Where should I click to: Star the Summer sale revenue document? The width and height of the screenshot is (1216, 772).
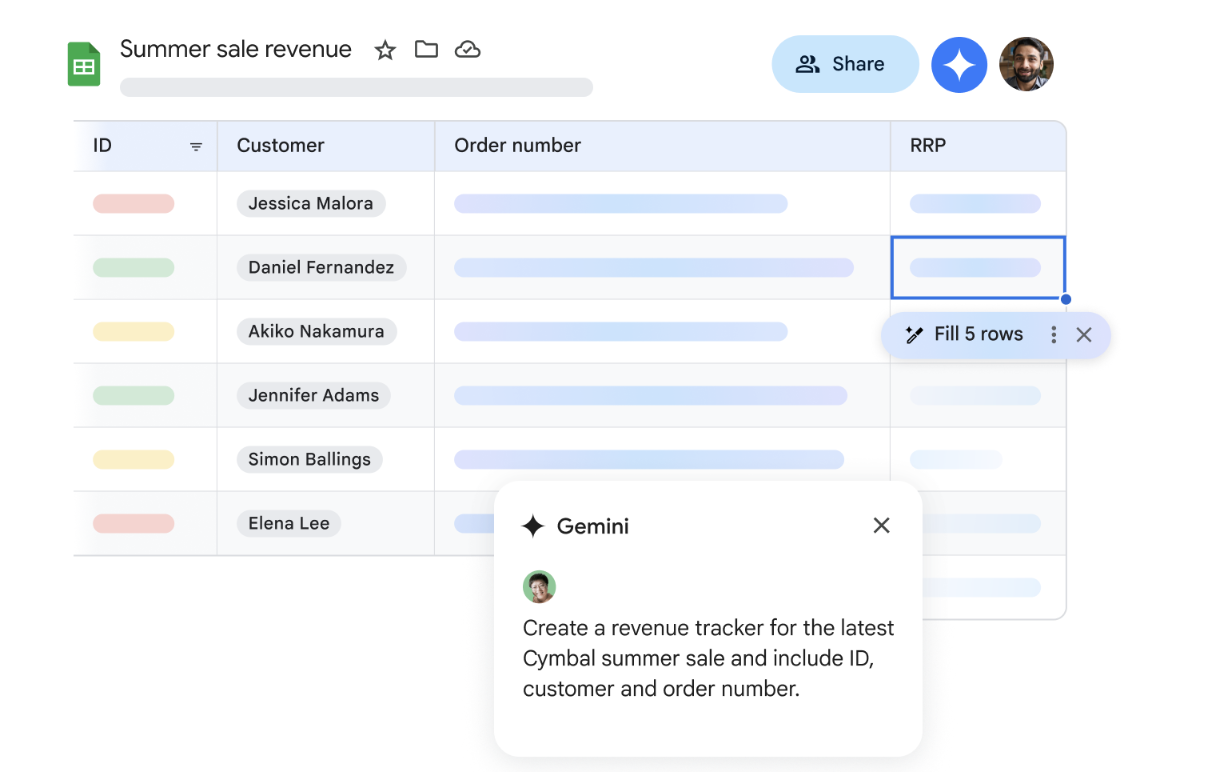click(x=385, y=50)
